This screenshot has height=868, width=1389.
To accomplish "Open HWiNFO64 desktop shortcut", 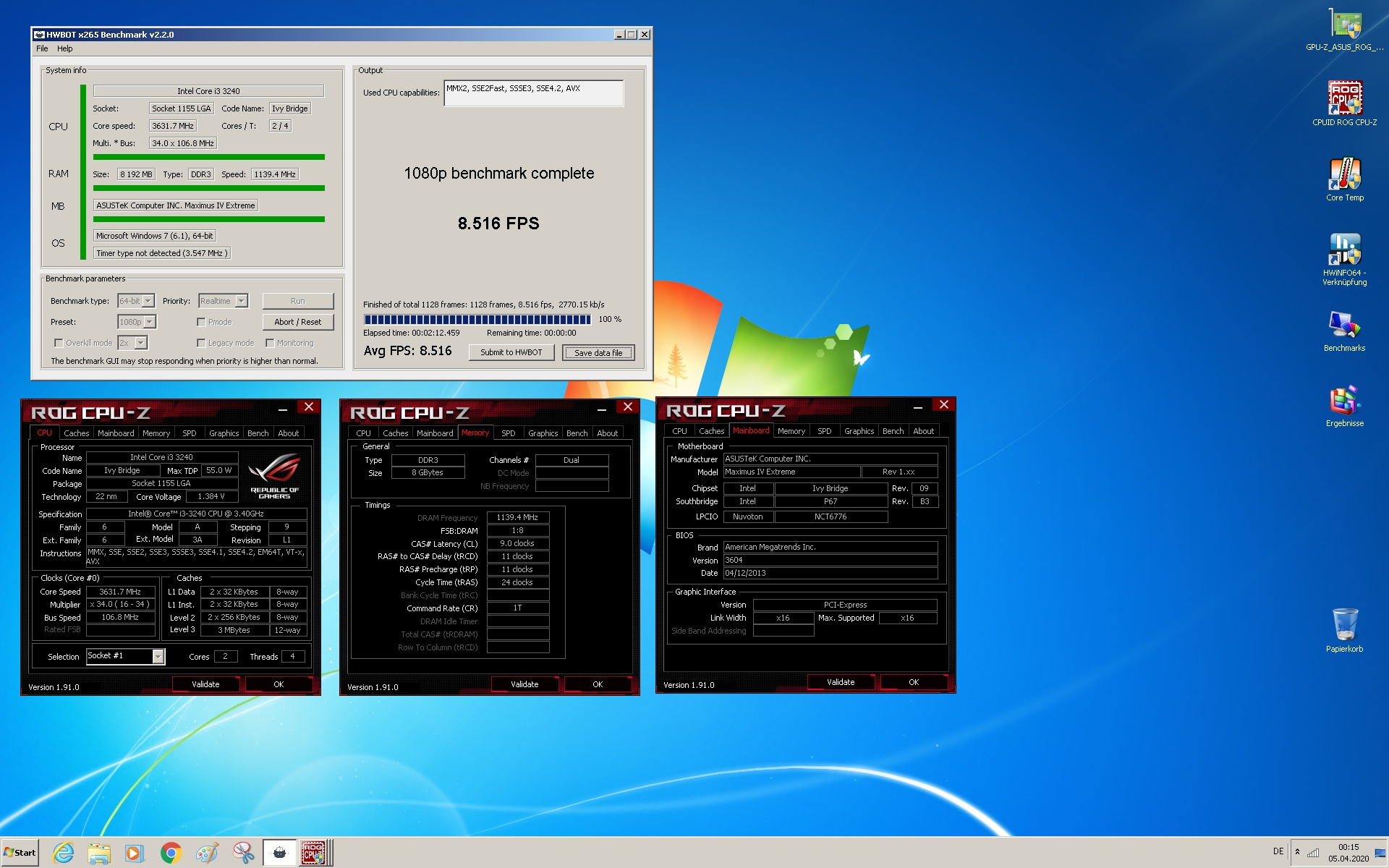I will (1345, 259).
